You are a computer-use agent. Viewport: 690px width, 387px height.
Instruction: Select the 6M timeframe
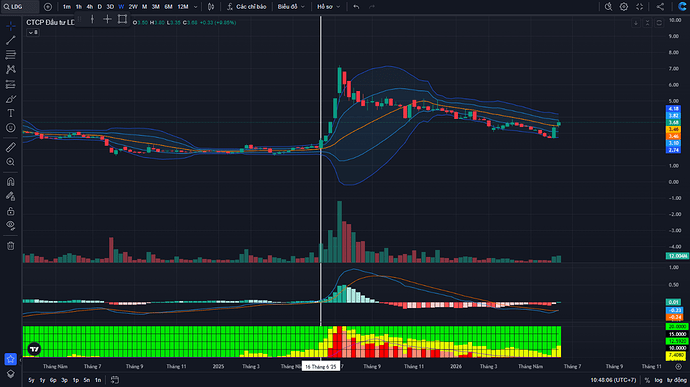[x=169, y=7]
